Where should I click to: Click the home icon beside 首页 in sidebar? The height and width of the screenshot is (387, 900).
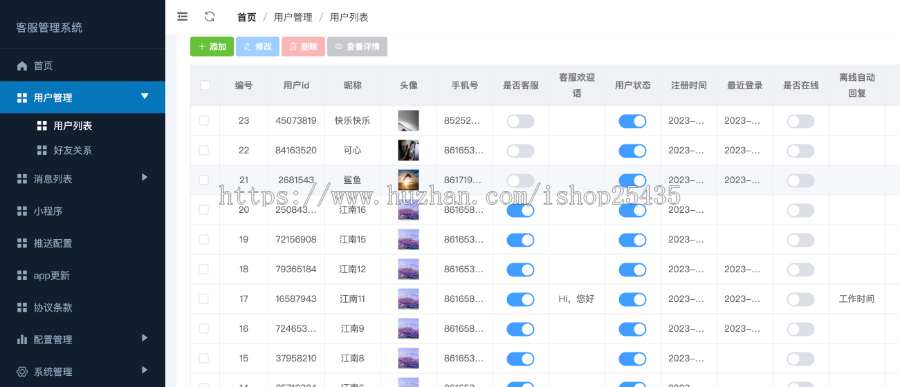[x=22, y=66]
